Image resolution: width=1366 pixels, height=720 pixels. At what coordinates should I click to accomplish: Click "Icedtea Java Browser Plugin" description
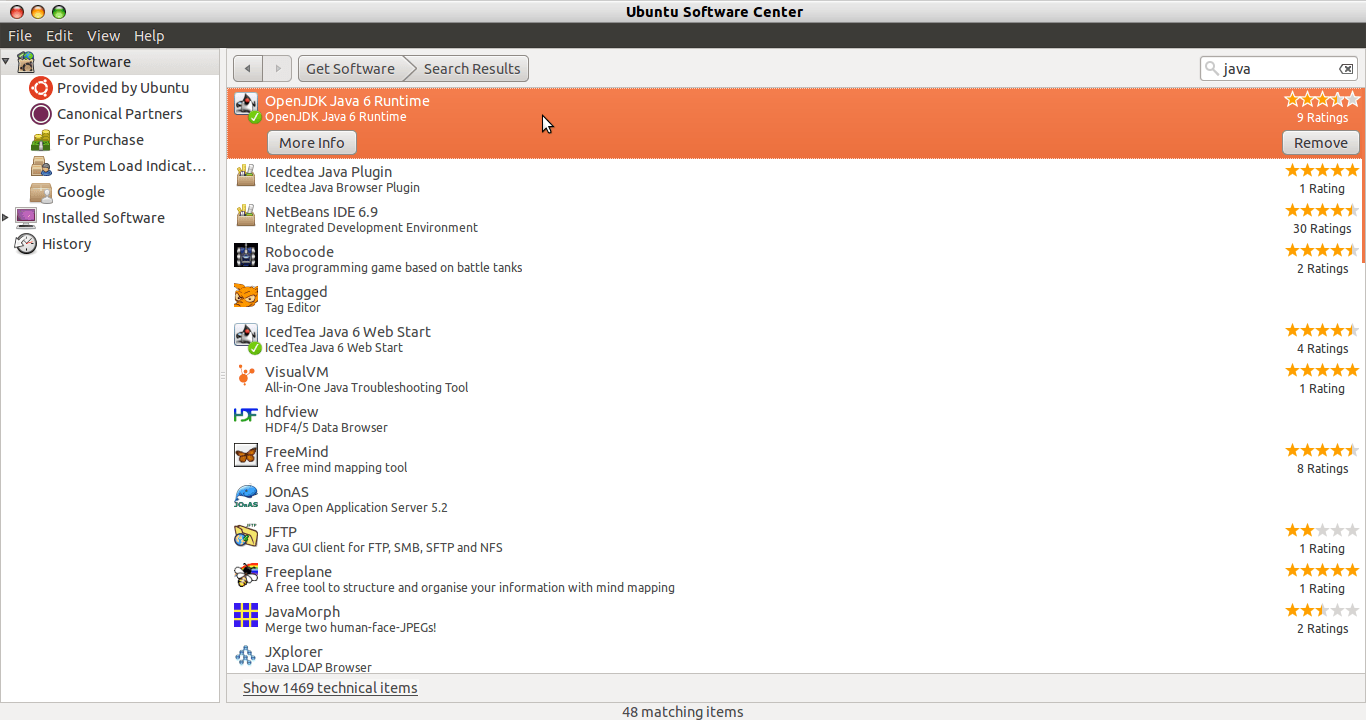(342, 188)
